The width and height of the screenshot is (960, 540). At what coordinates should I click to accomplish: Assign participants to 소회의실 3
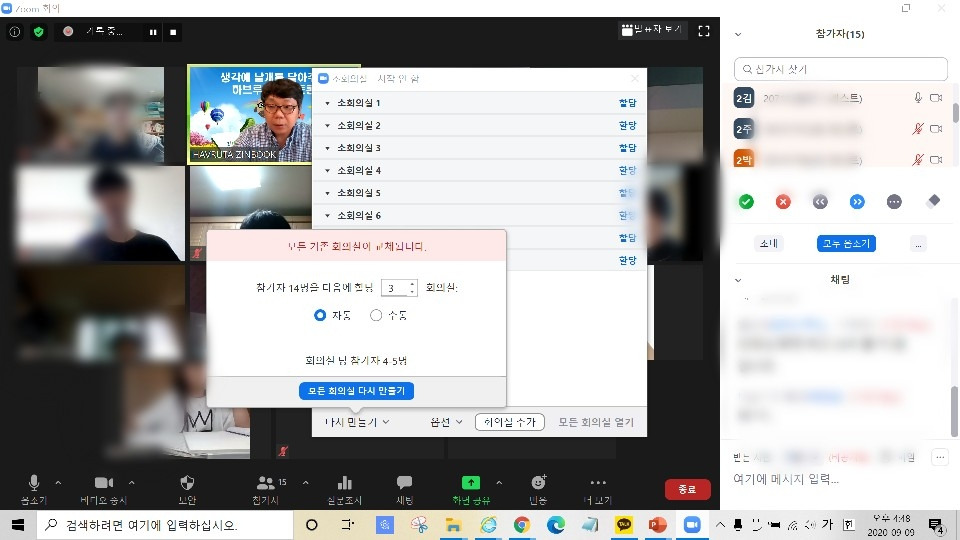click(628, 148)
